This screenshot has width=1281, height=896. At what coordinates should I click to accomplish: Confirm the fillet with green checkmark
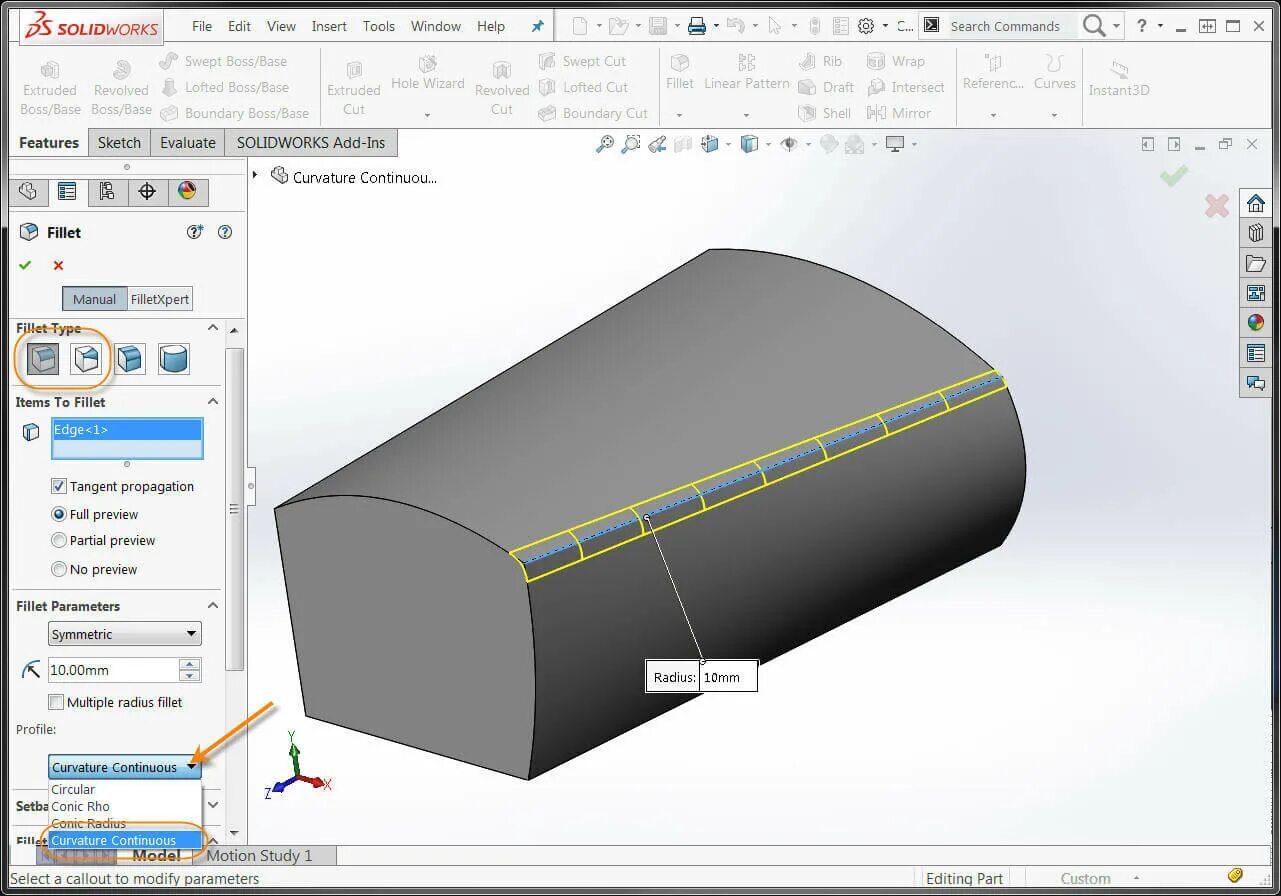[25, 265]
